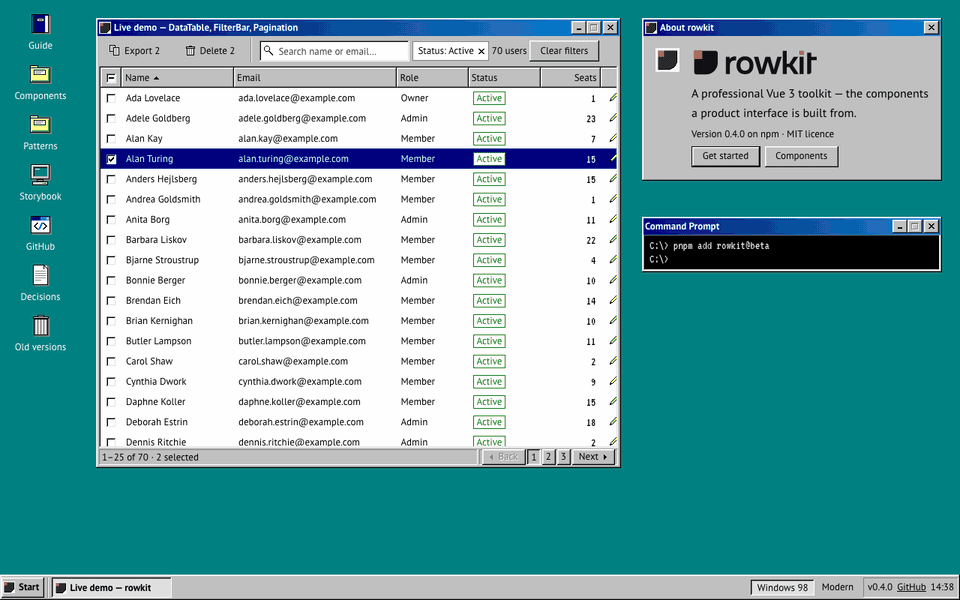Sort by the Status column header
The height and width of the screenshot is (600, 960).
(504, 78)
